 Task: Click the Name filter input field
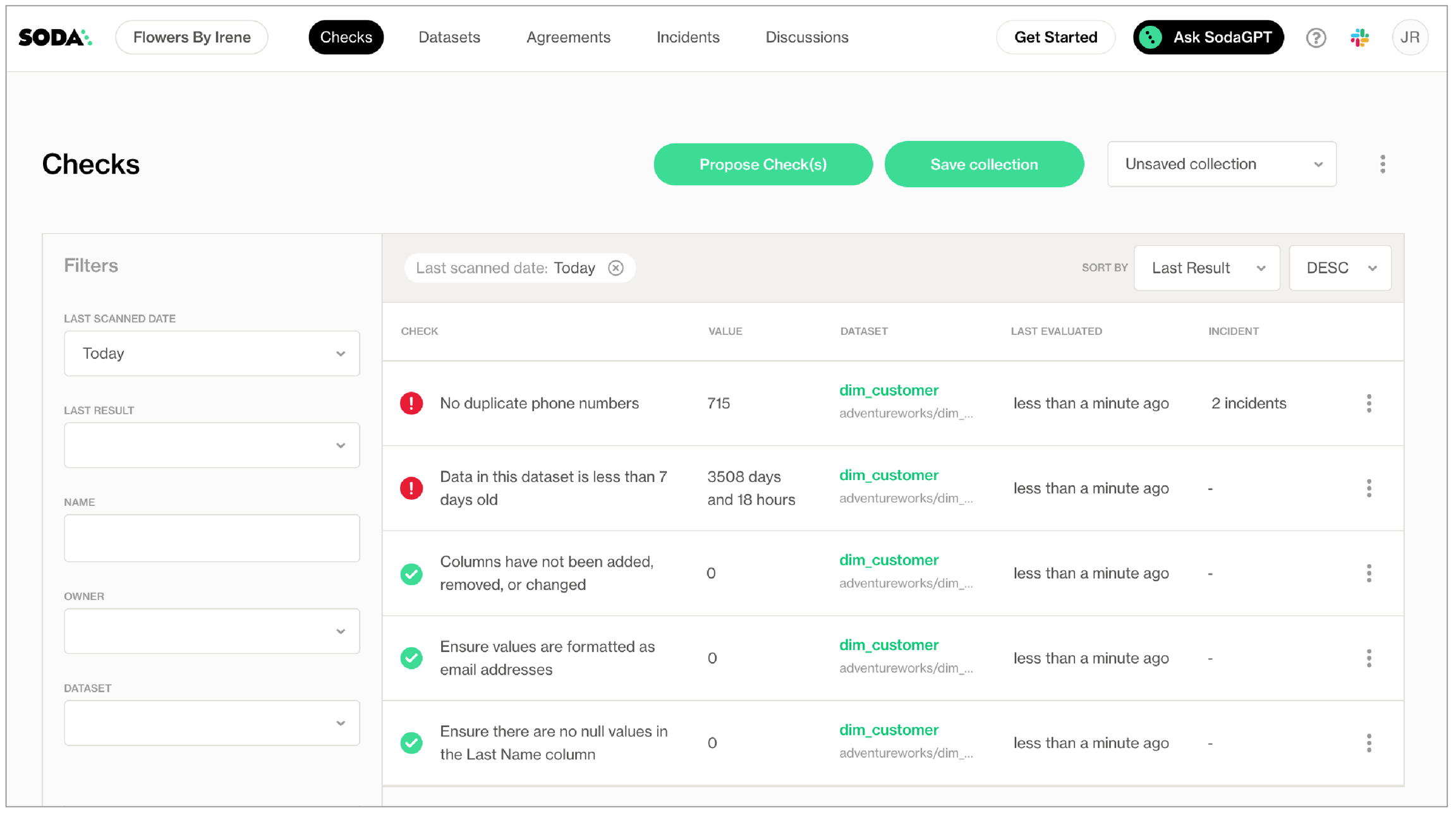pyautogui.click(x=212, y=538)
